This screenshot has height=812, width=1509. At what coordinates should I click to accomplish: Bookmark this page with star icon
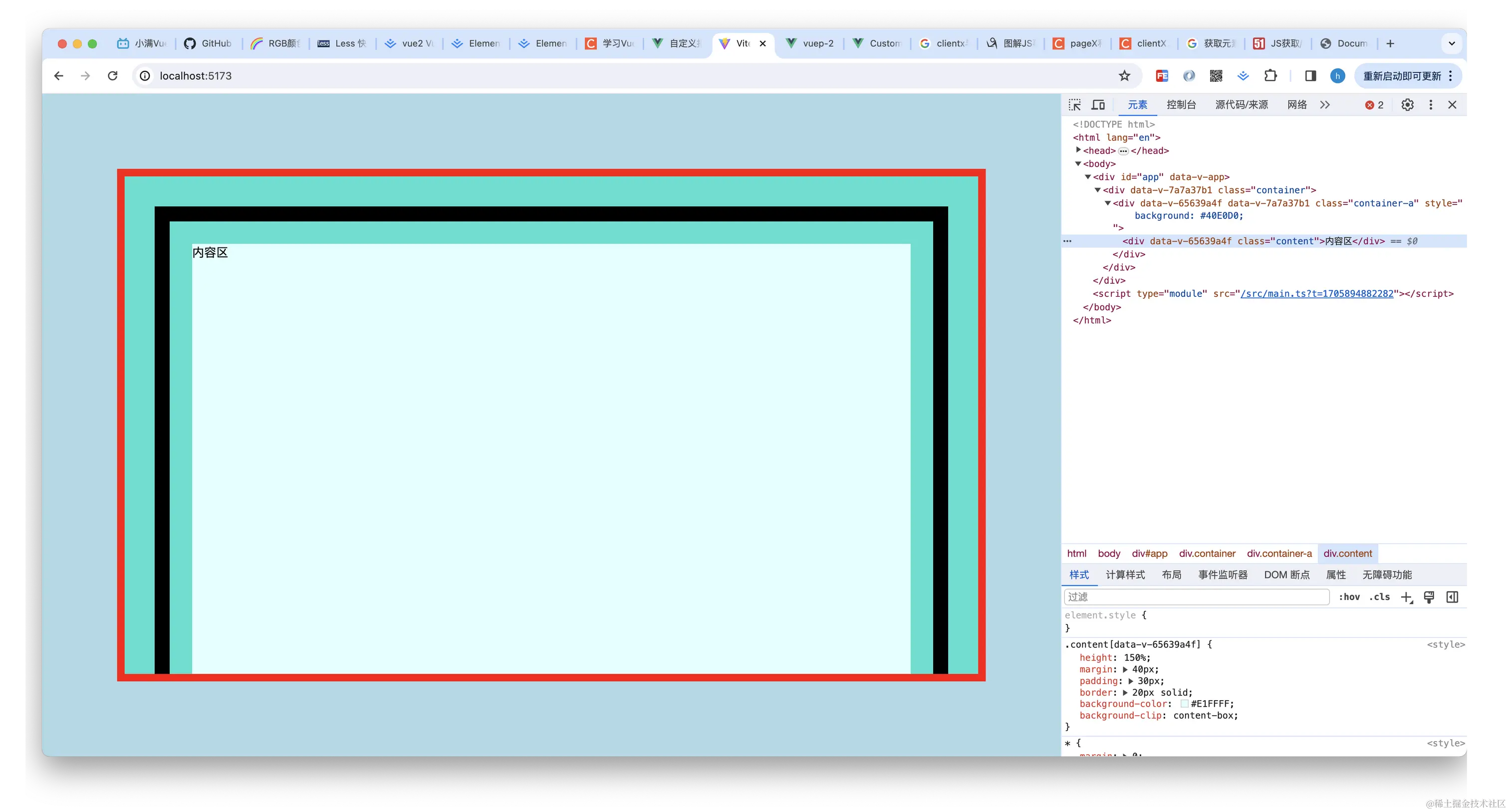pyautogui.click(x=1124, y=75)
